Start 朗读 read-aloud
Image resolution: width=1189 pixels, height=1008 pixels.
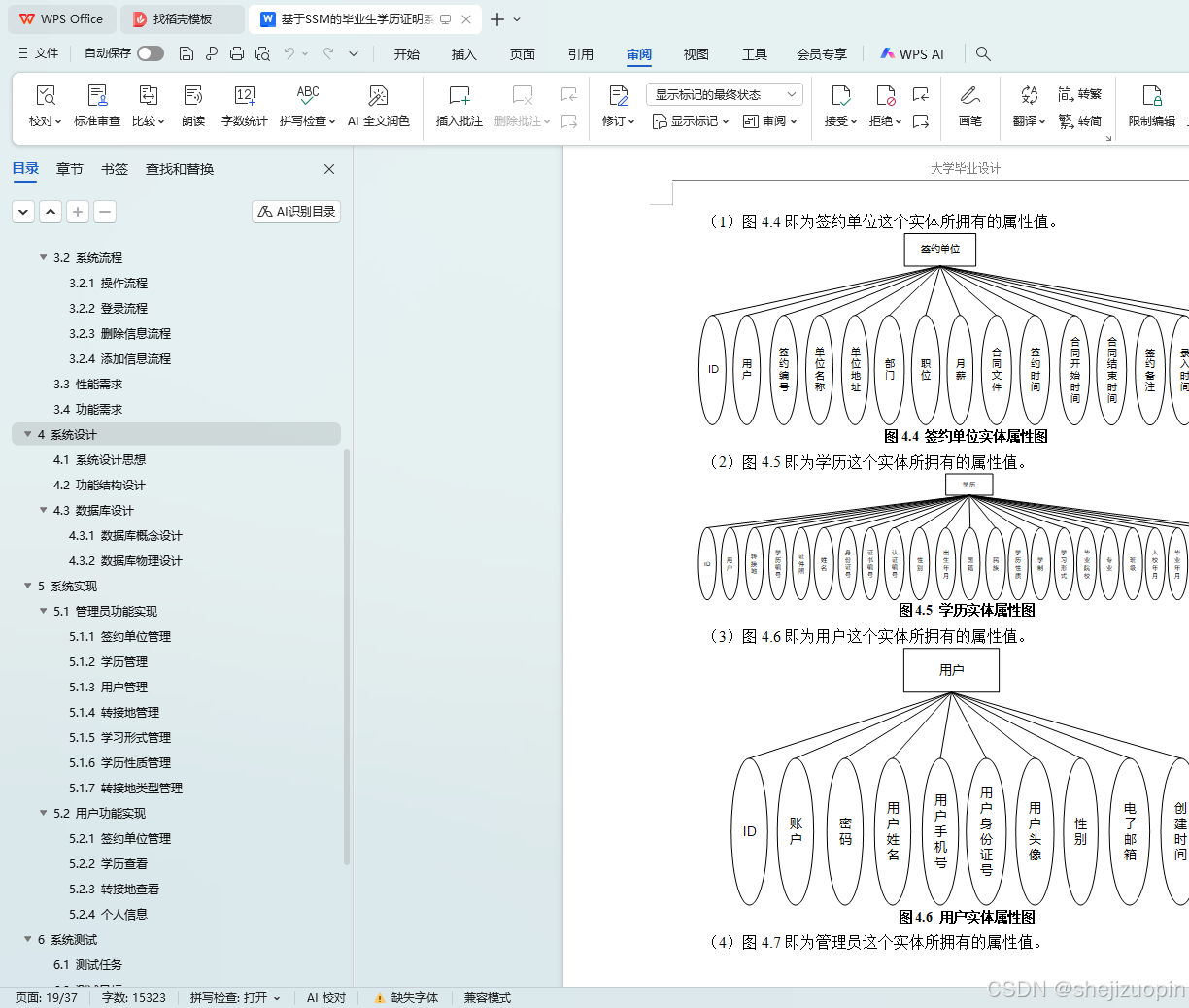[x=193, y=107]
